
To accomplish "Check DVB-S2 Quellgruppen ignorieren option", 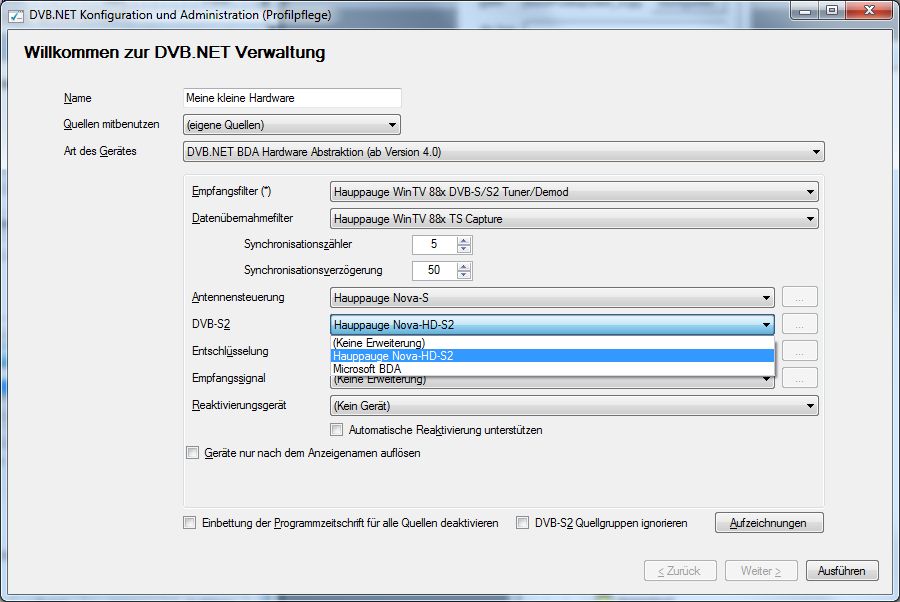I will [x=523, y=523].
